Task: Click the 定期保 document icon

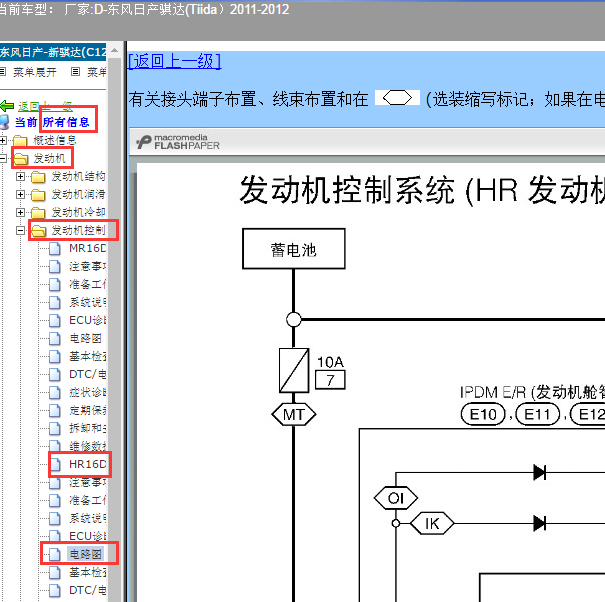Action: (54, 410)
